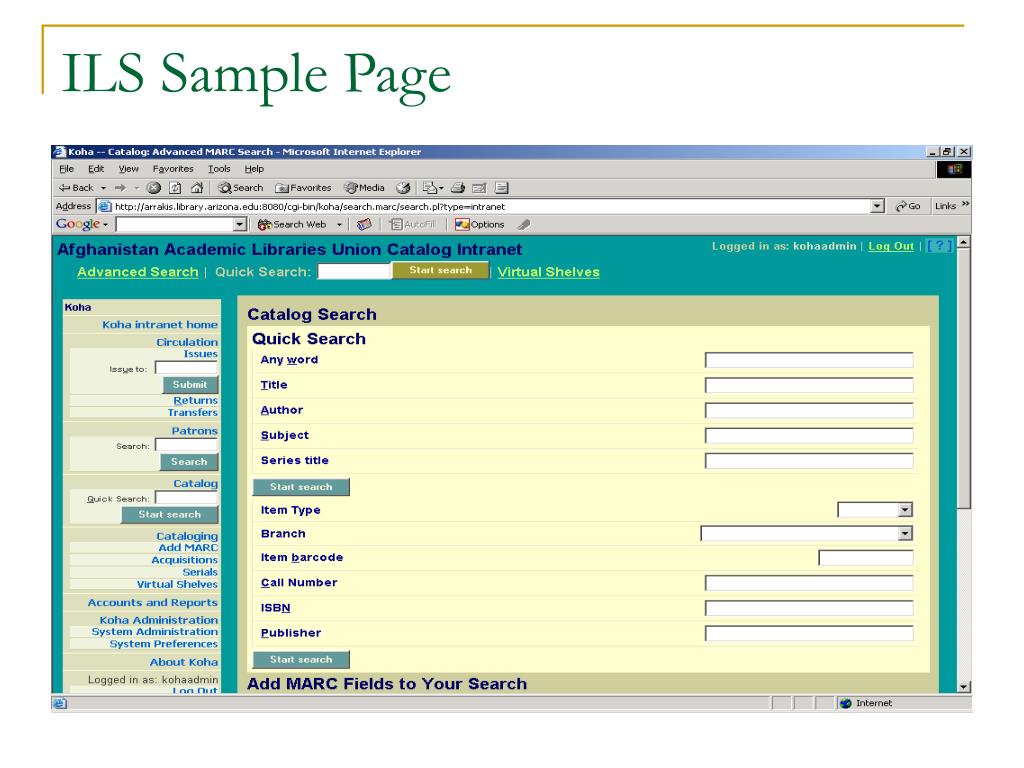Screen dimensions: 1024x768
Task: Click the sidebar Catalog Start search button
Action: (170, 515)
